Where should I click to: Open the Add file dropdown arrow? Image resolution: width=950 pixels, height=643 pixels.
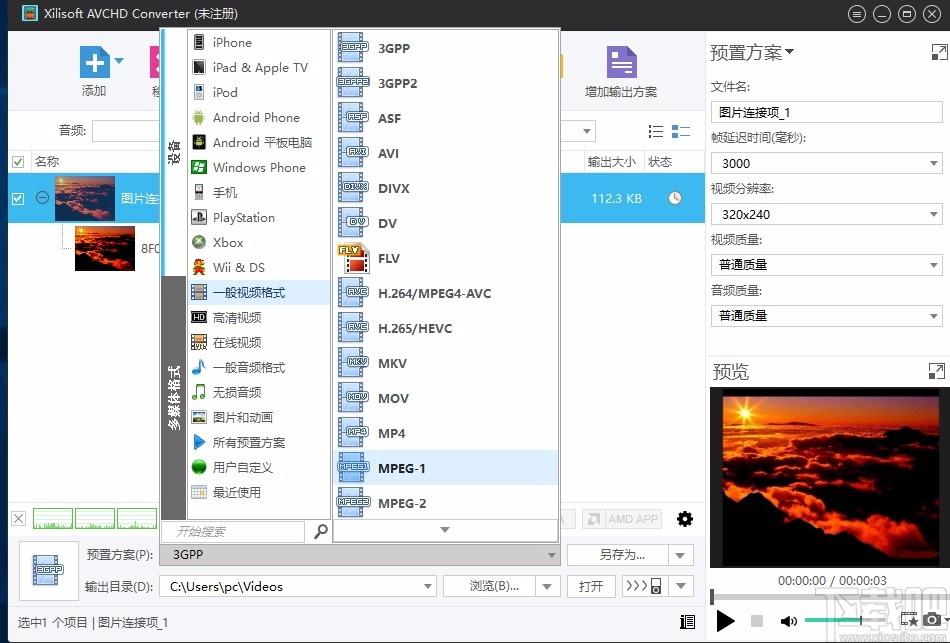[x=119, y=61]
